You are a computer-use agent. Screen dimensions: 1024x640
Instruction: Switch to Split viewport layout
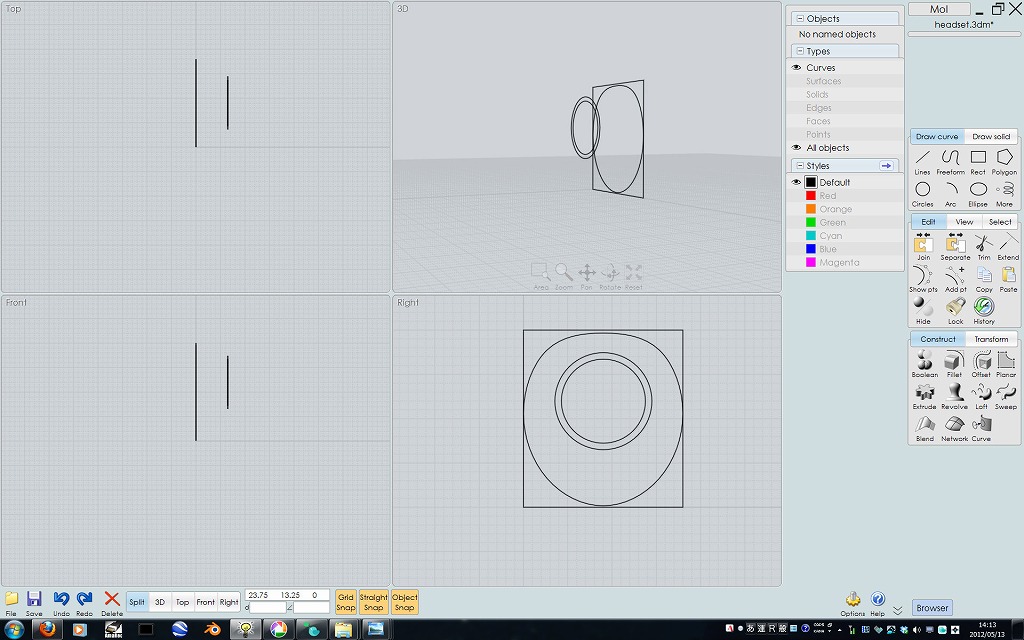(137, 602)
